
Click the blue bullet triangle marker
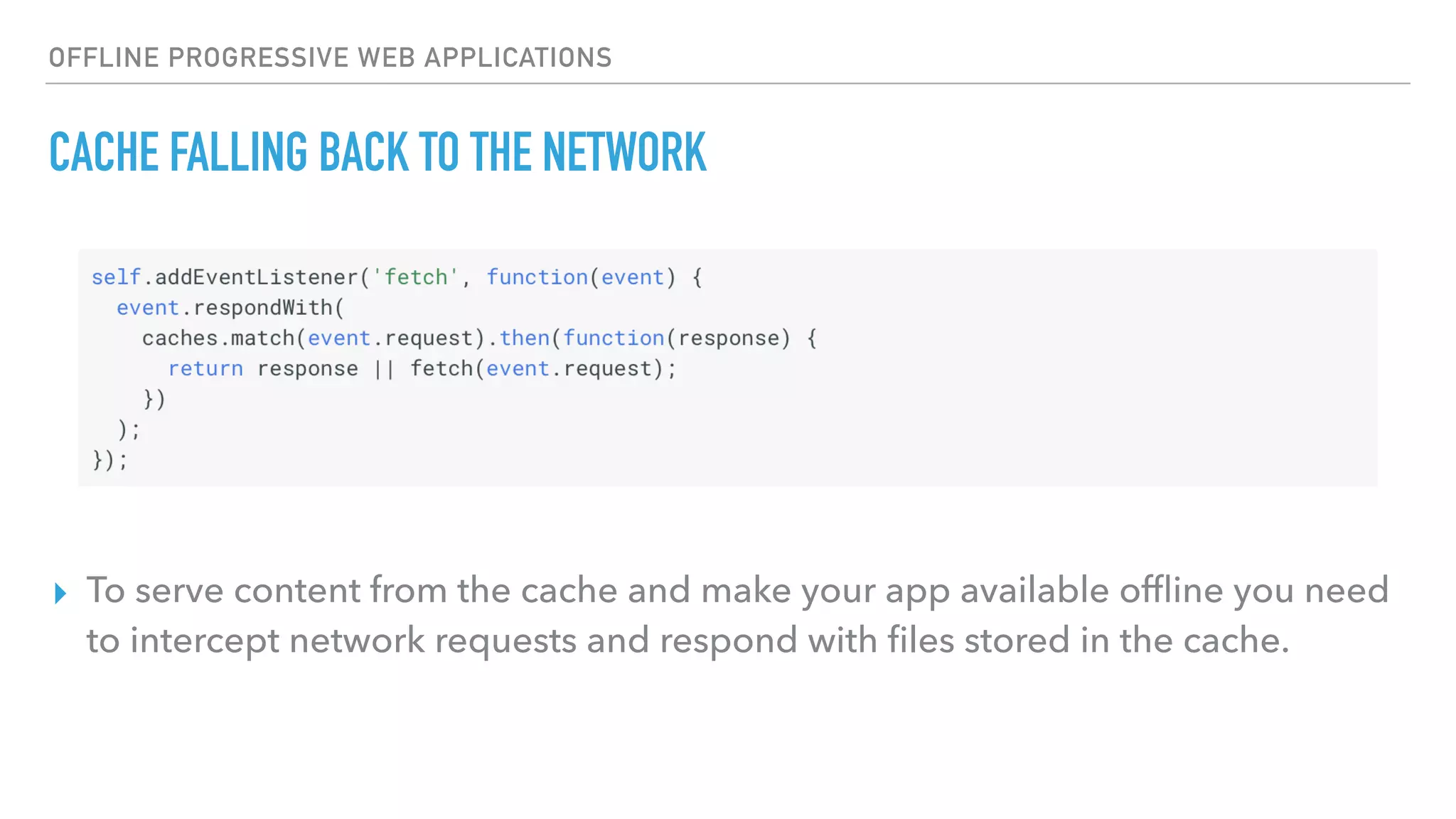point(60,592)
